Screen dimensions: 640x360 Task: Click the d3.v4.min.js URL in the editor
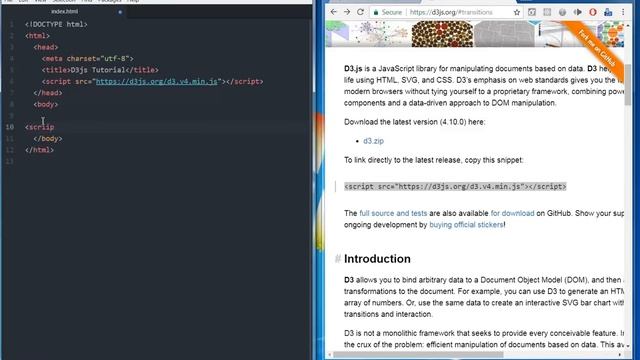click(157, 81)
